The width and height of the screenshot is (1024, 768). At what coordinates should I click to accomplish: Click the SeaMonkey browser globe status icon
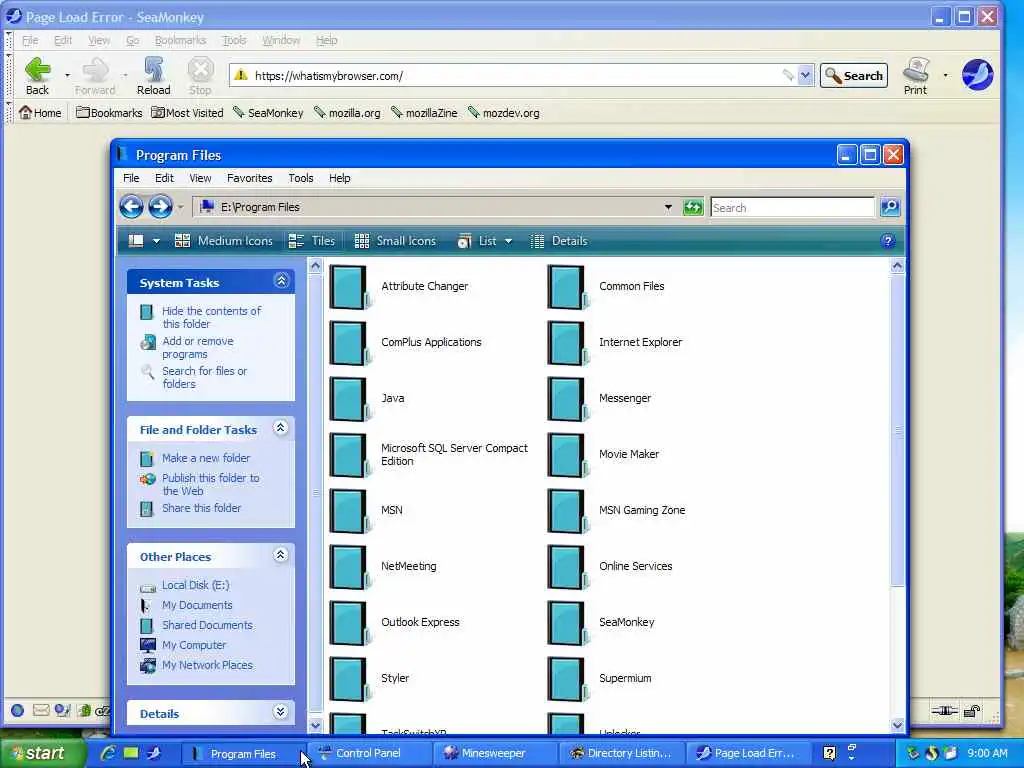click(18, 710)
